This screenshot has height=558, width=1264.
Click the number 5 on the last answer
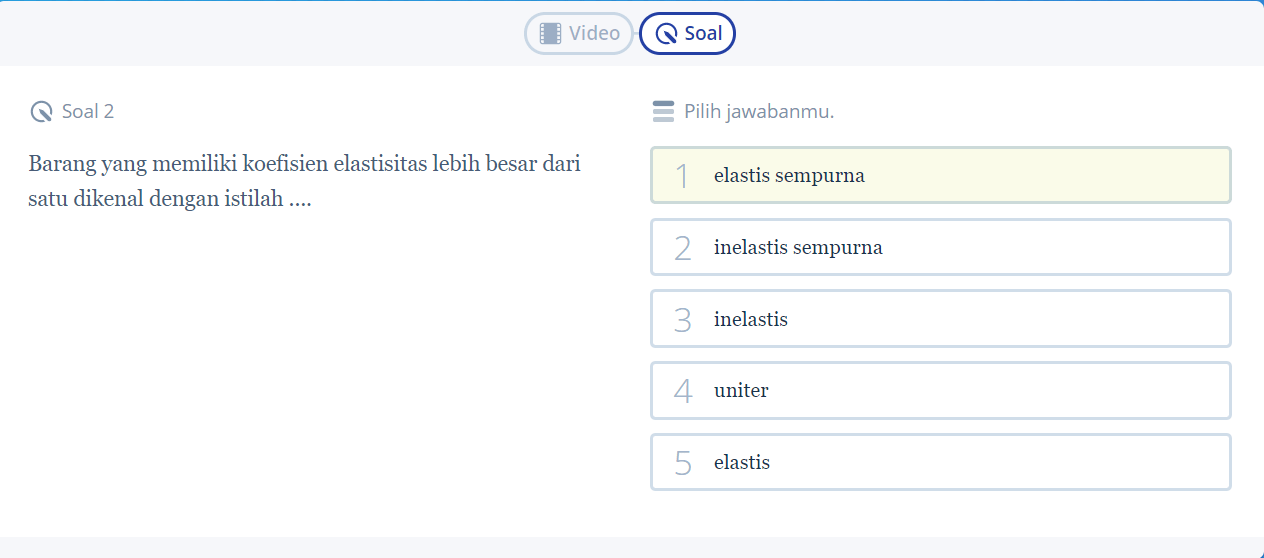click(x=683, y=463)
